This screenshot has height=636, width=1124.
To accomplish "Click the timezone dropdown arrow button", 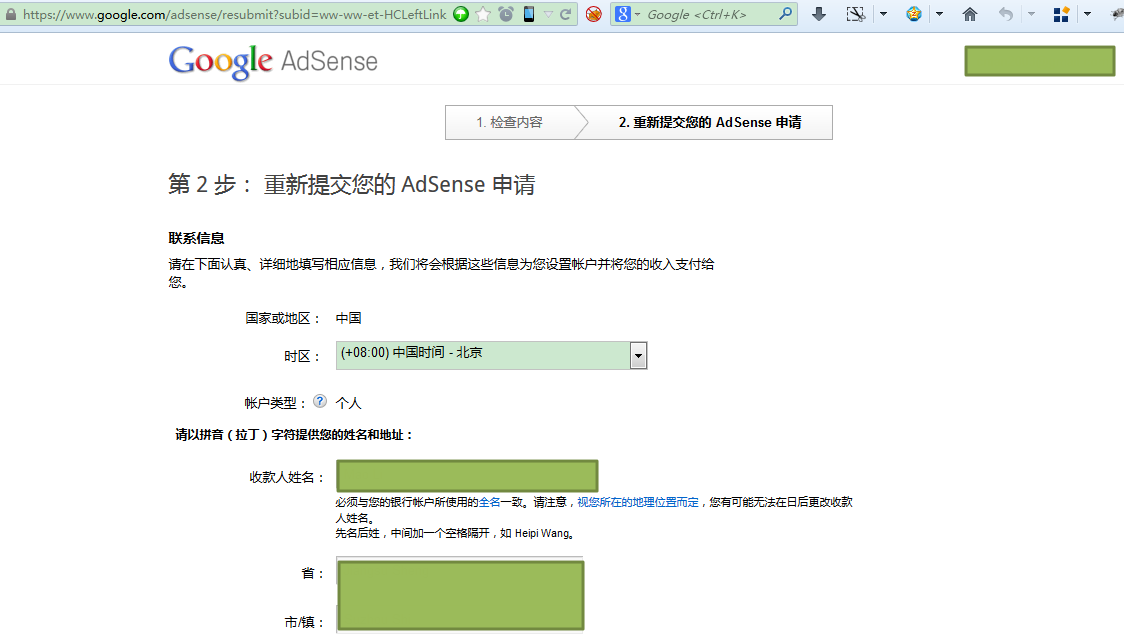I will tap(638, 356).
